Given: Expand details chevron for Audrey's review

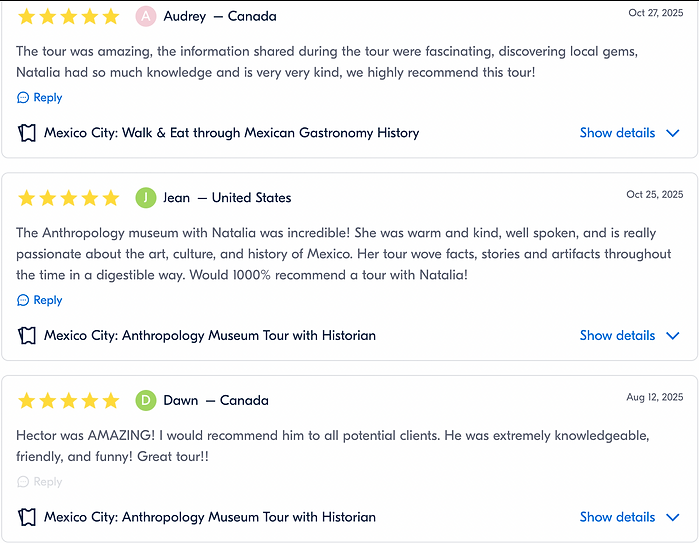Looking at the screenshot, I should [673, 133].
